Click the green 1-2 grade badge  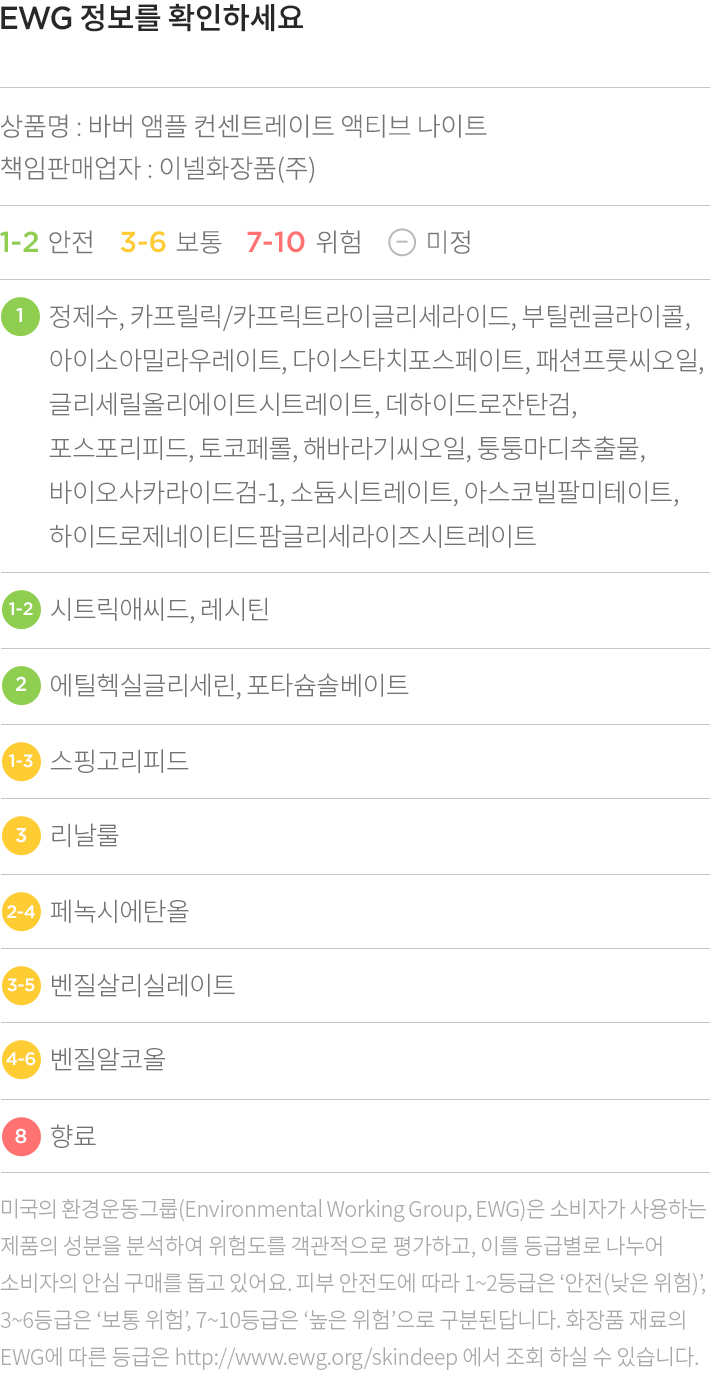(20, 609)
